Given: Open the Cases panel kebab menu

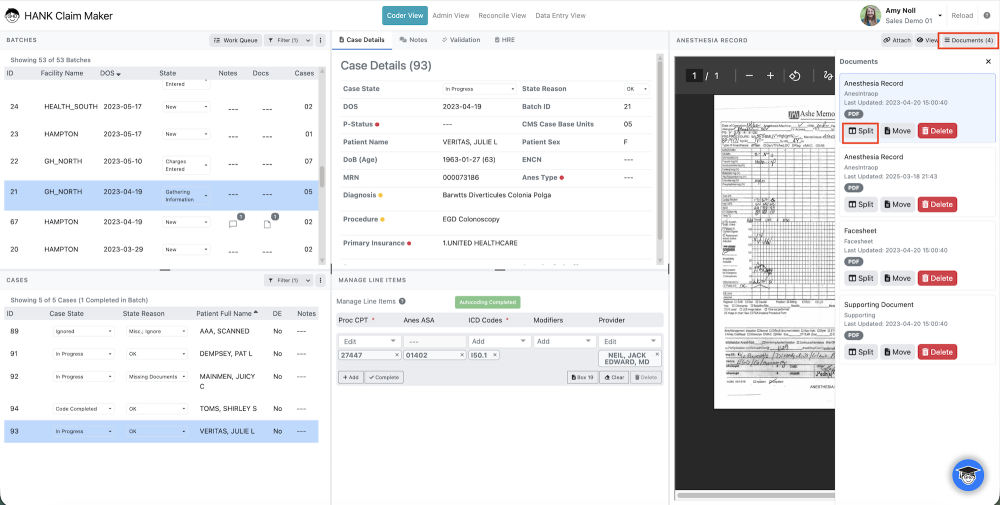Looking at the screenshot, I should pyautogui.click(x=321, y=280).
